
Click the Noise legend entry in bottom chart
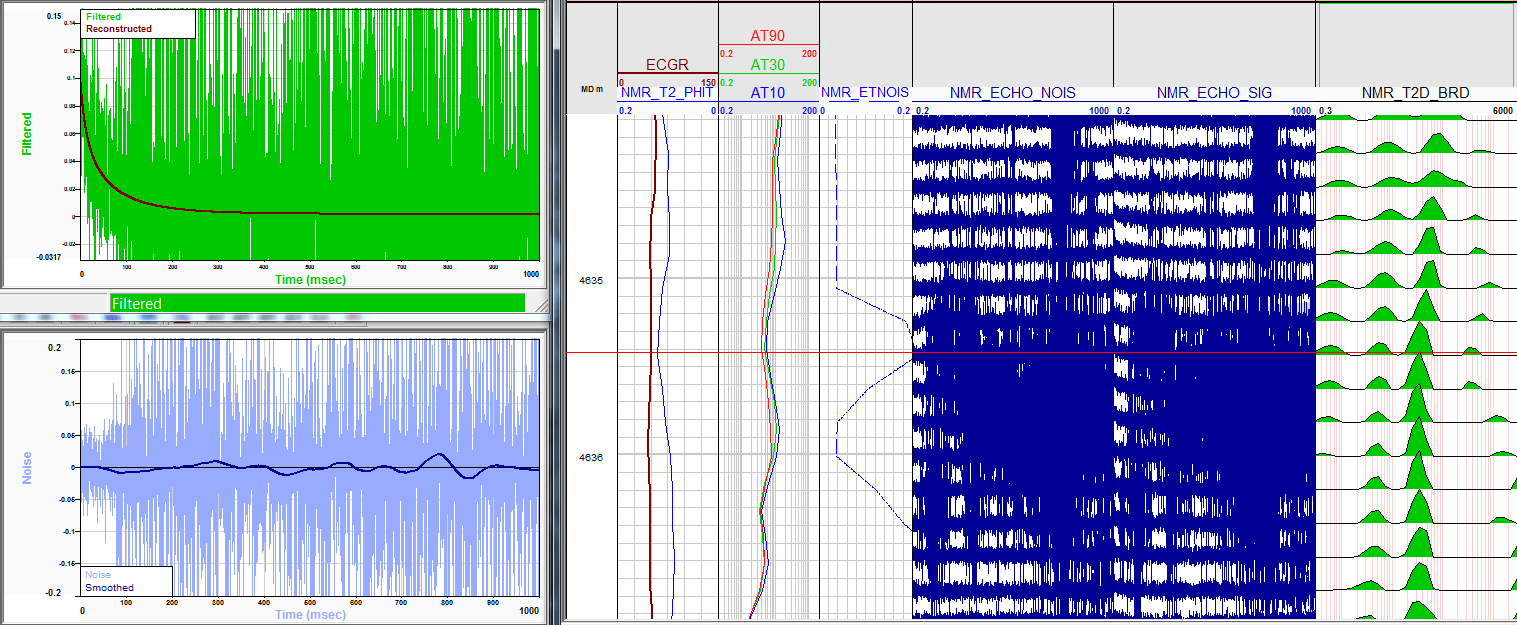coord(98,575)
